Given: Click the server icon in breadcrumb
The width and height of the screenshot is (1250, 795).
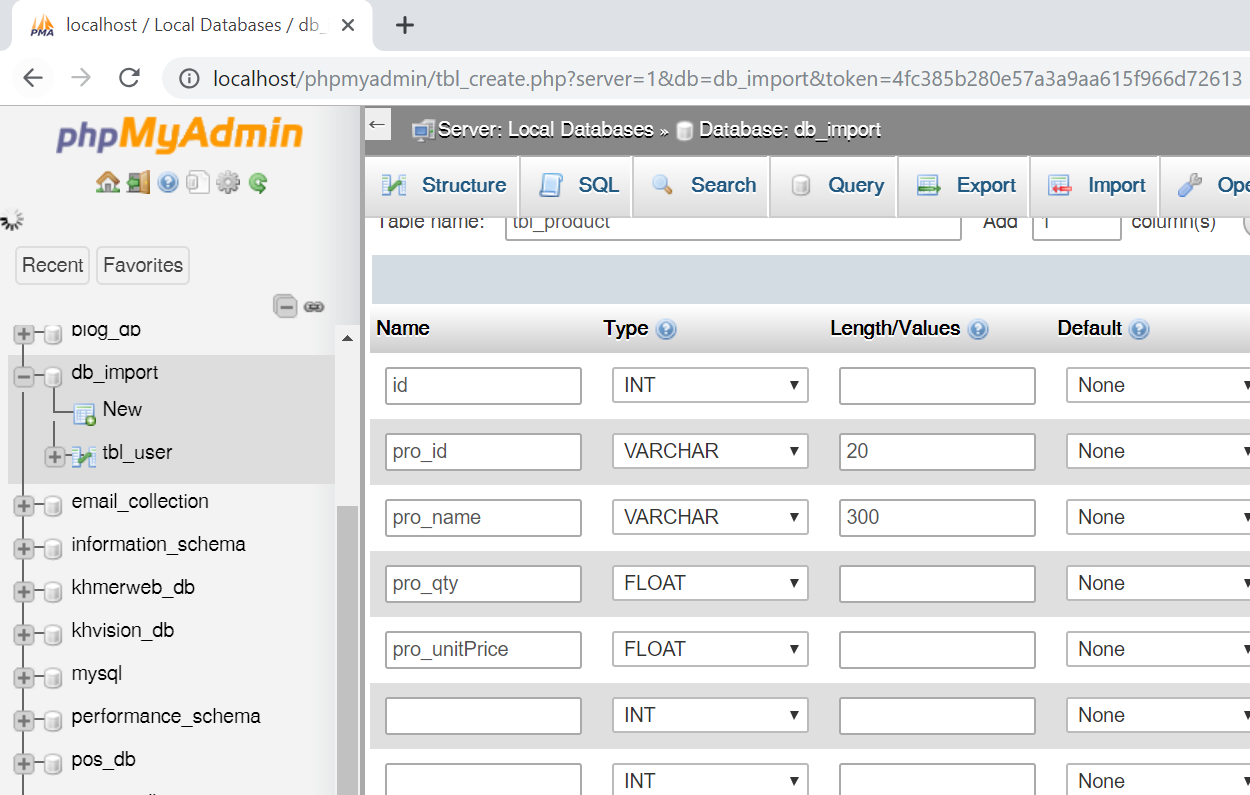Looking at the screenshot, I should [x=423, y=130].
